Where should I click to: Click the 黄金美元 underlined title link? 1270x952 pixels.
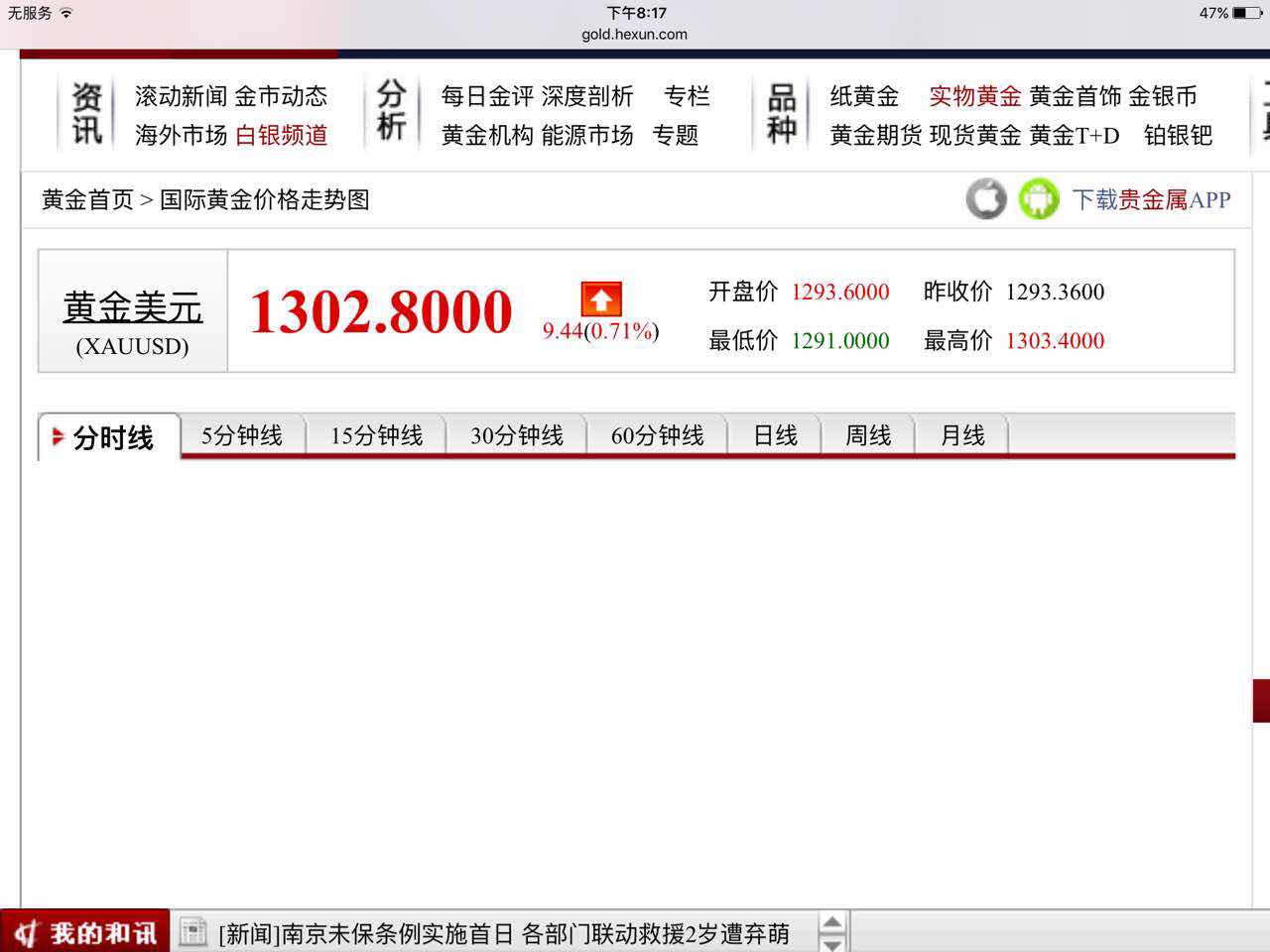132,307
